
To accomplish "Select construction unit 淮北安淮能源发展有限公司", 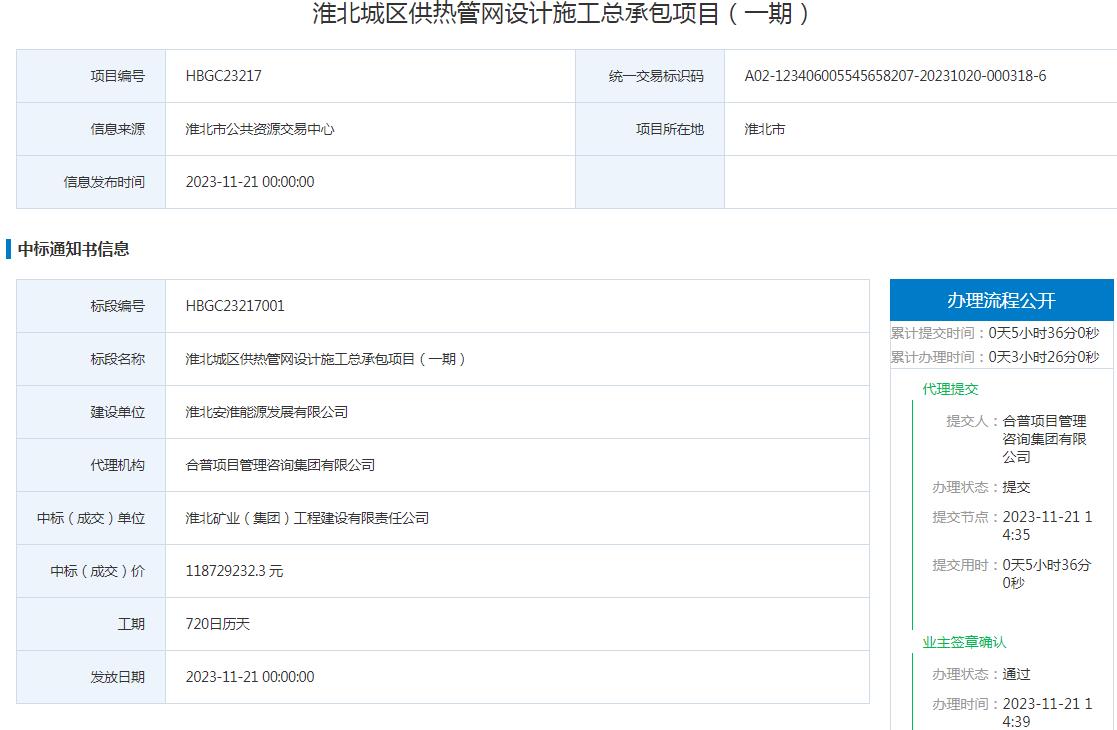I will click(267, 412).
